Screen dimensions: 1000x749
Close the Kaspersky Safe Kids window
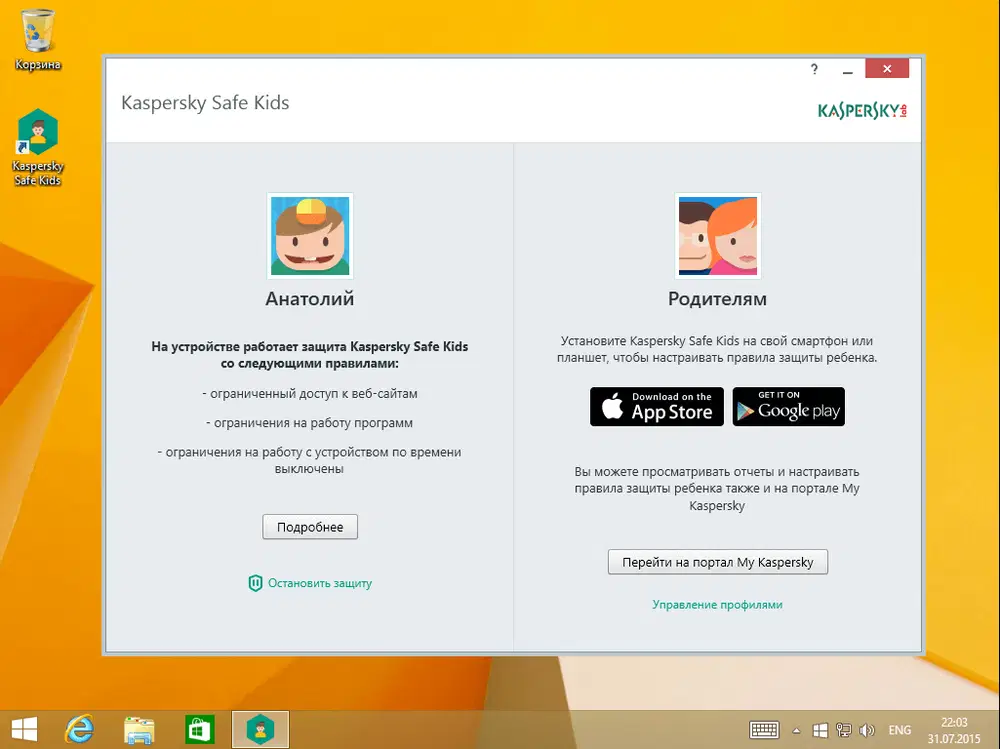point(886,68)
